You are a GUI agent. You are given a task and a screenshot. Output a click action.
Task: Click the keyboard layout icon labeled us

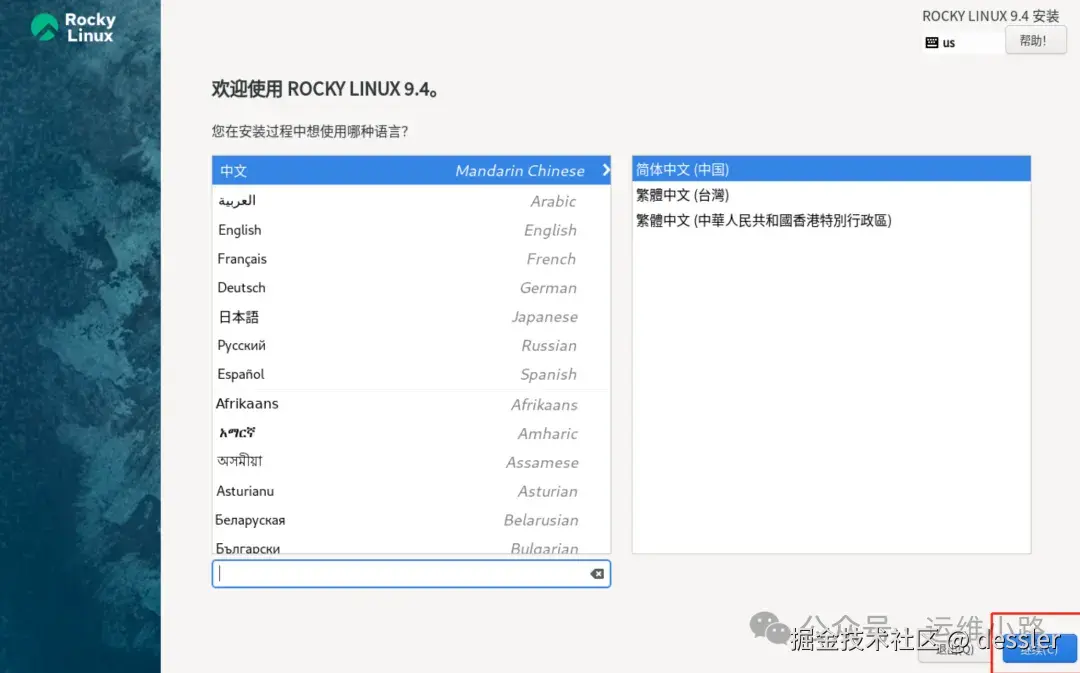point(931,43)
